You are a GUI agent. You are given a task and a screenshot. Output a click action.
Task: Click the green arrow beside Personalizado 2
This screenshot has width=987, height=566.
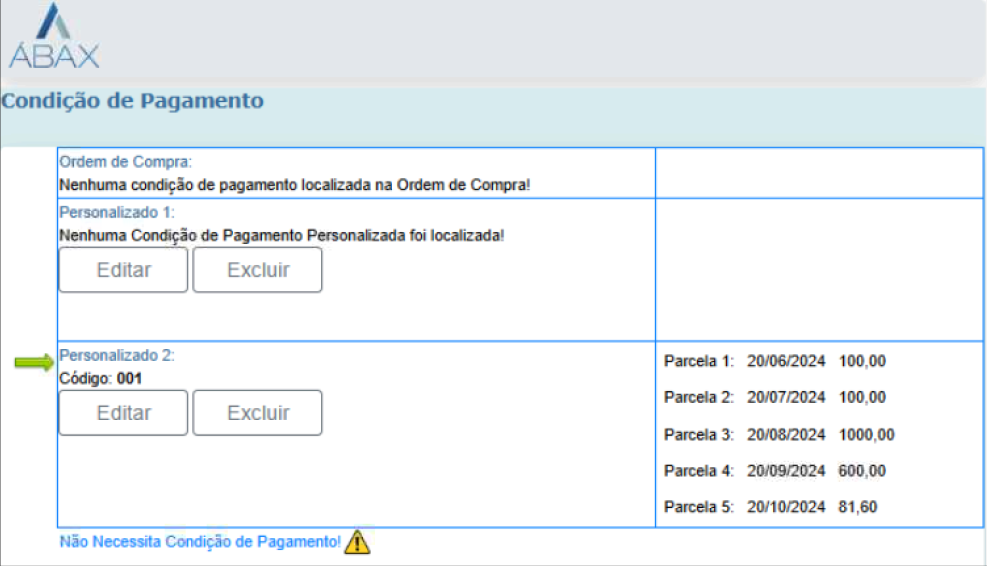coord(36,362)
